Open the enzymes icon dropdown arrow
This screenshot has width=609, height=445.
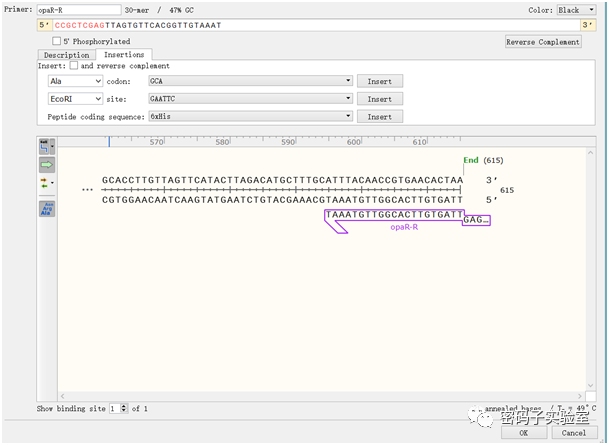[52, 146]
